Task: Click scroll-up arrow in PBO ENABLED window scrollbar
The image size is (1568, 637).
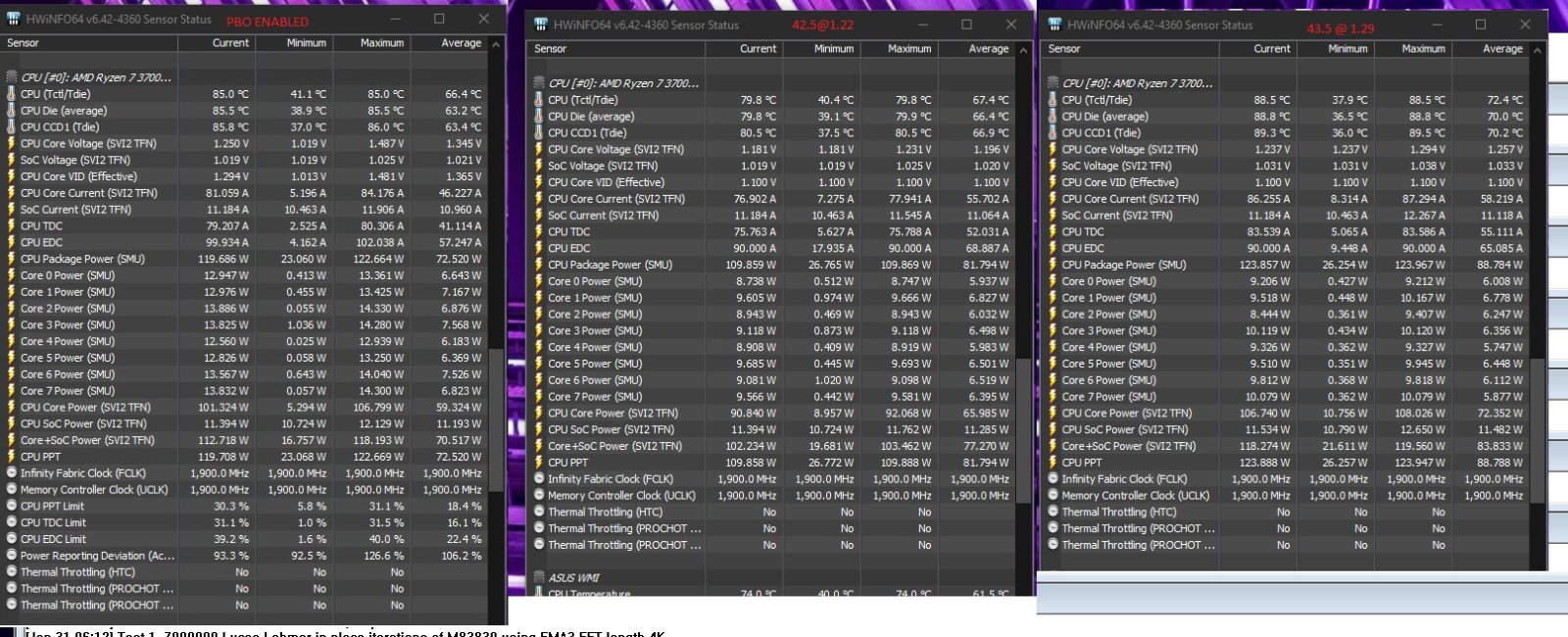Action: (496, 44)
